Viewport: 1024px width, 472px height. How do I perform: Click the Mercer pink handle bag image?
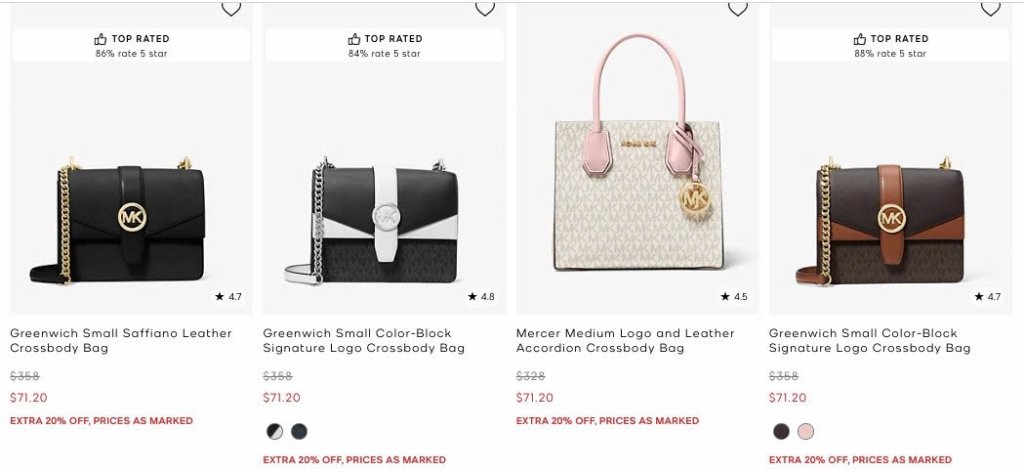coord(637,152)
